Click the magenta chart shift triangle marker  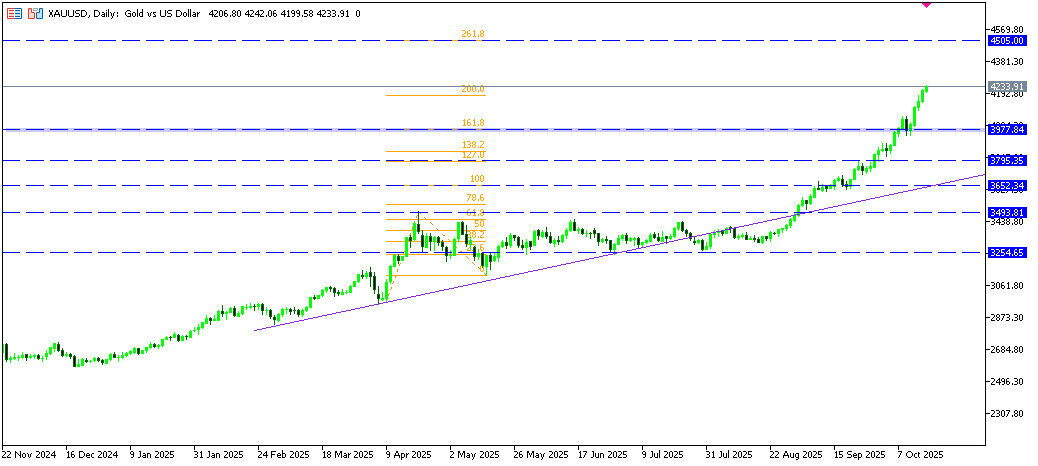pos(925,4)
